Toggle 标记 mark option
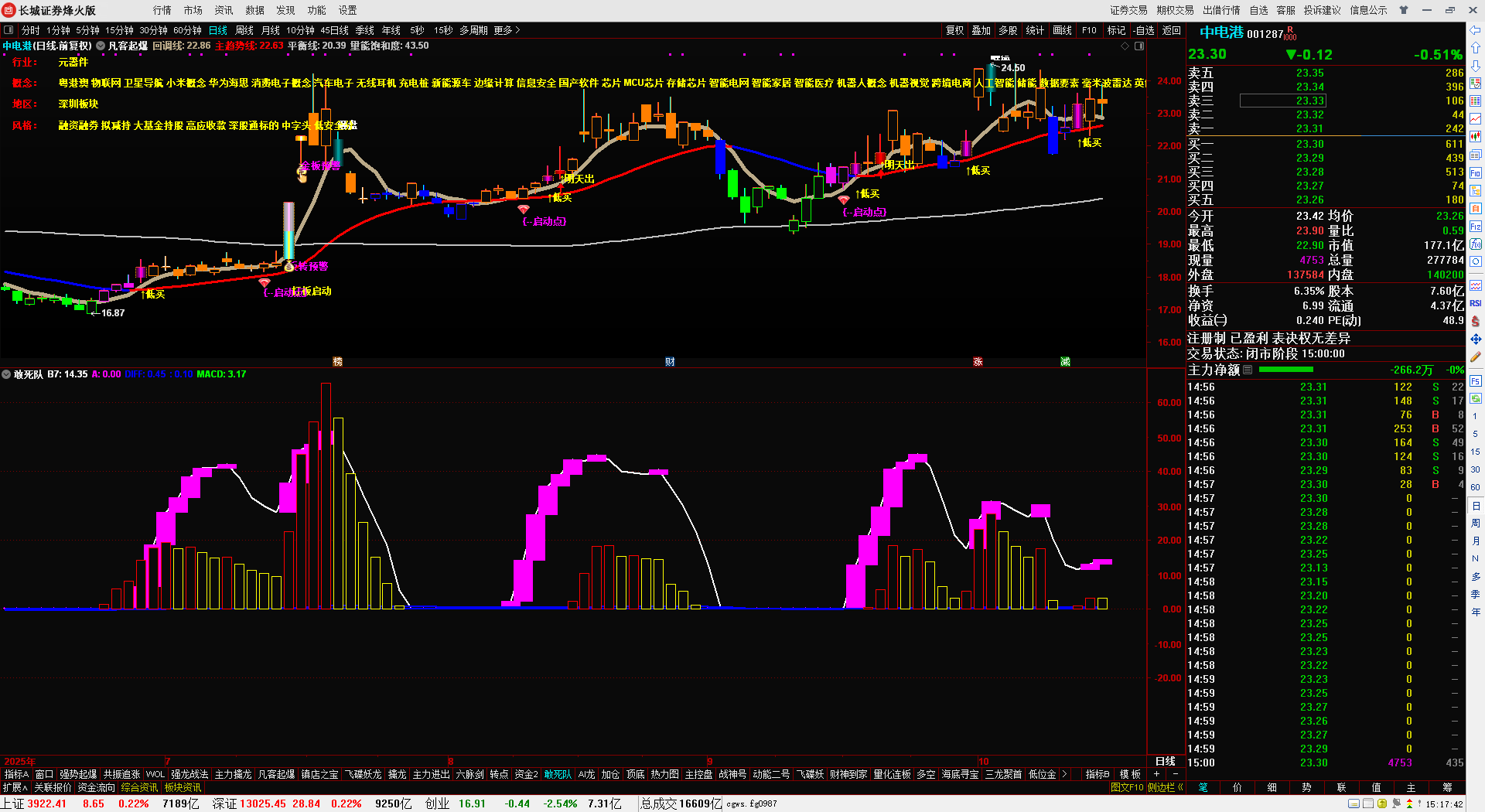1485x812 pixels. [x=1116, y=30]
